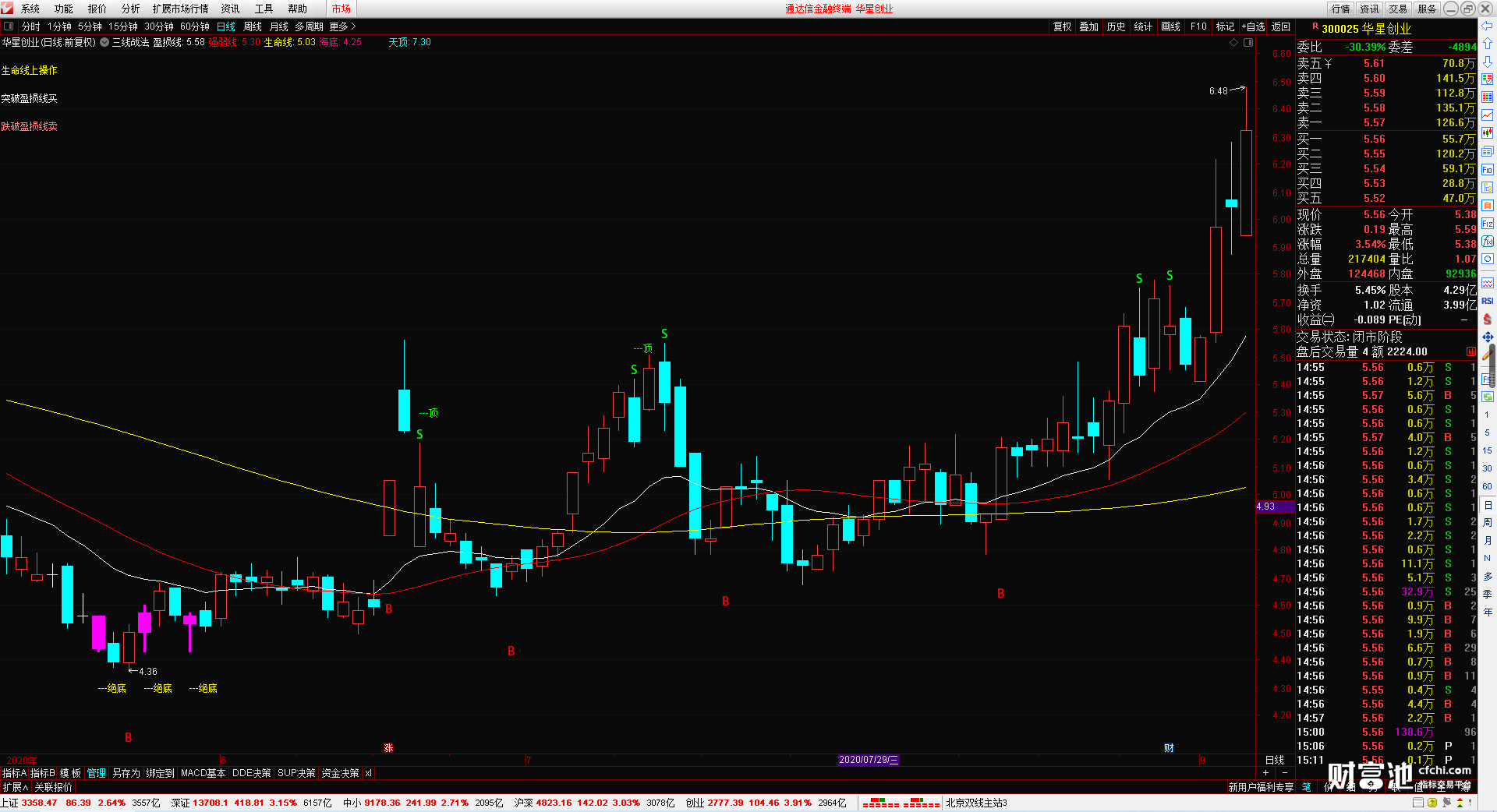Click the red logo icon in title bar
Image resolution: width=1497 pixels, height=812 pixels.
coord(7,8)
